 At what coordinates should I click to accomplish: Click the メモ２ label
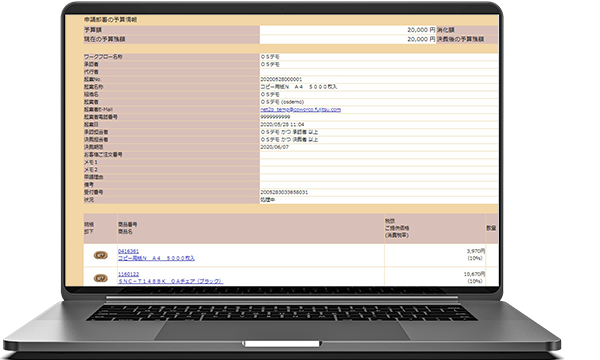click(x=91, y=169)
